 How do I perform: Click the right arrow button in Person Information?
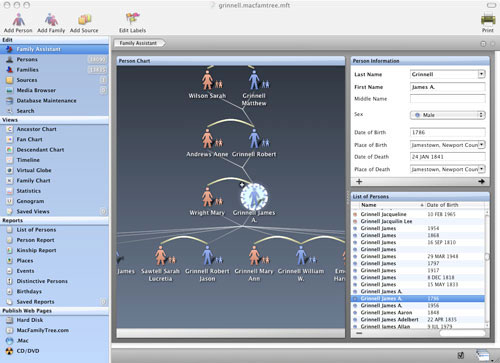point(481,181)
